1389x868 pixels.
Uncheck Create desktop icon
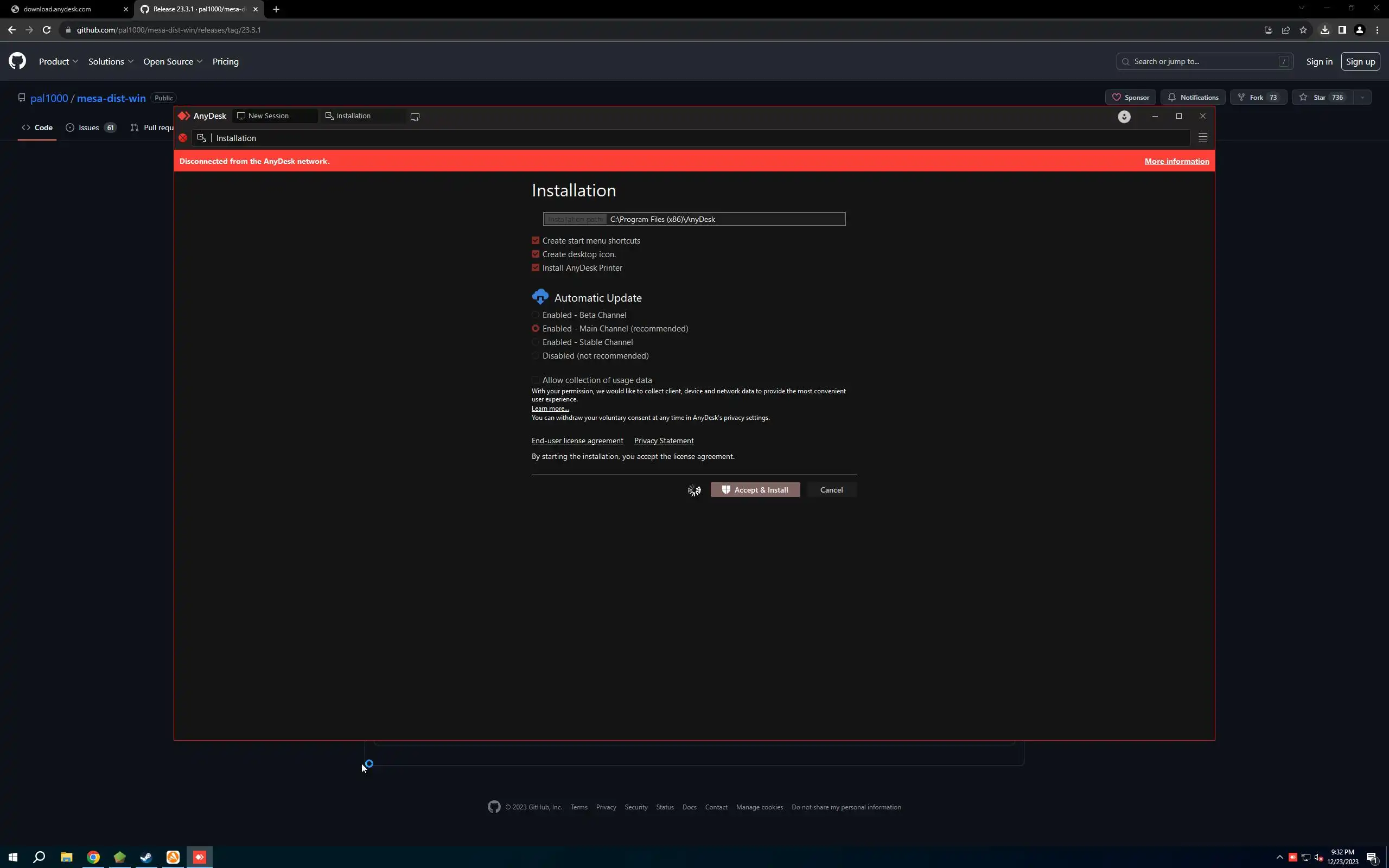coord(536,254)
